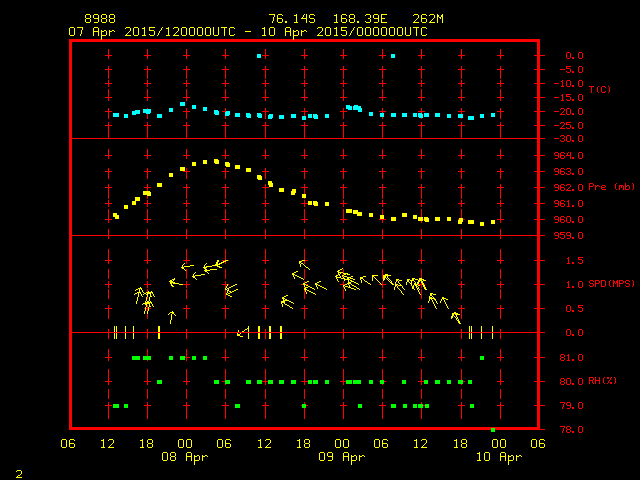The image size is (640, 480).
Task: Click the Pre (mb) pressure axis title
Action: pyautogui.click(x=611, y=187)
